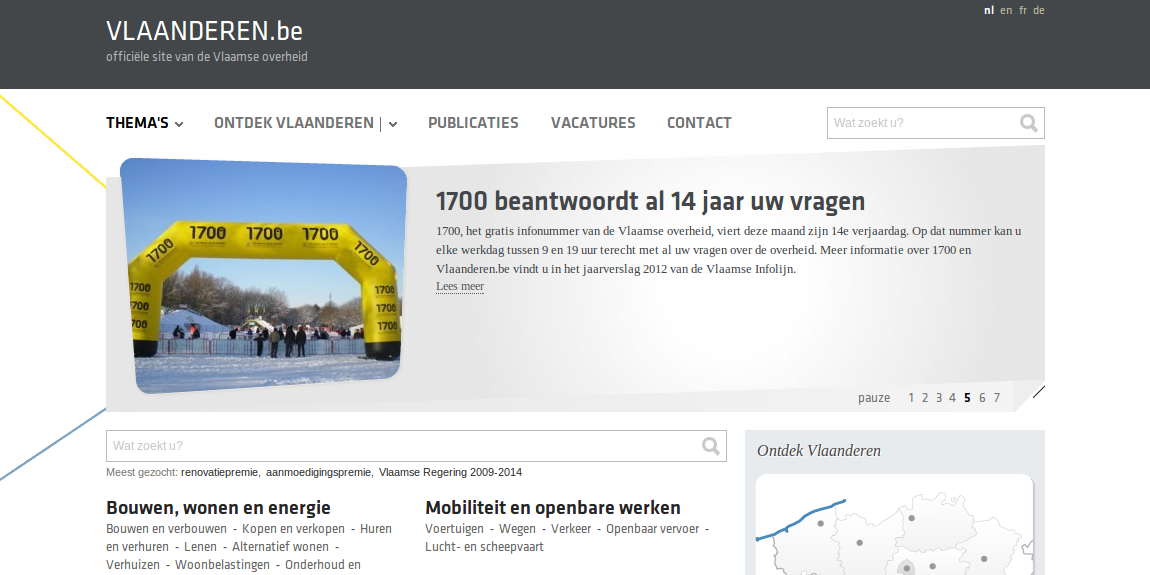Viewport: 1150px width, 575px height.
Task: Open the ONTDEK VLAANDEREN menu
Action: coord(294,122)
